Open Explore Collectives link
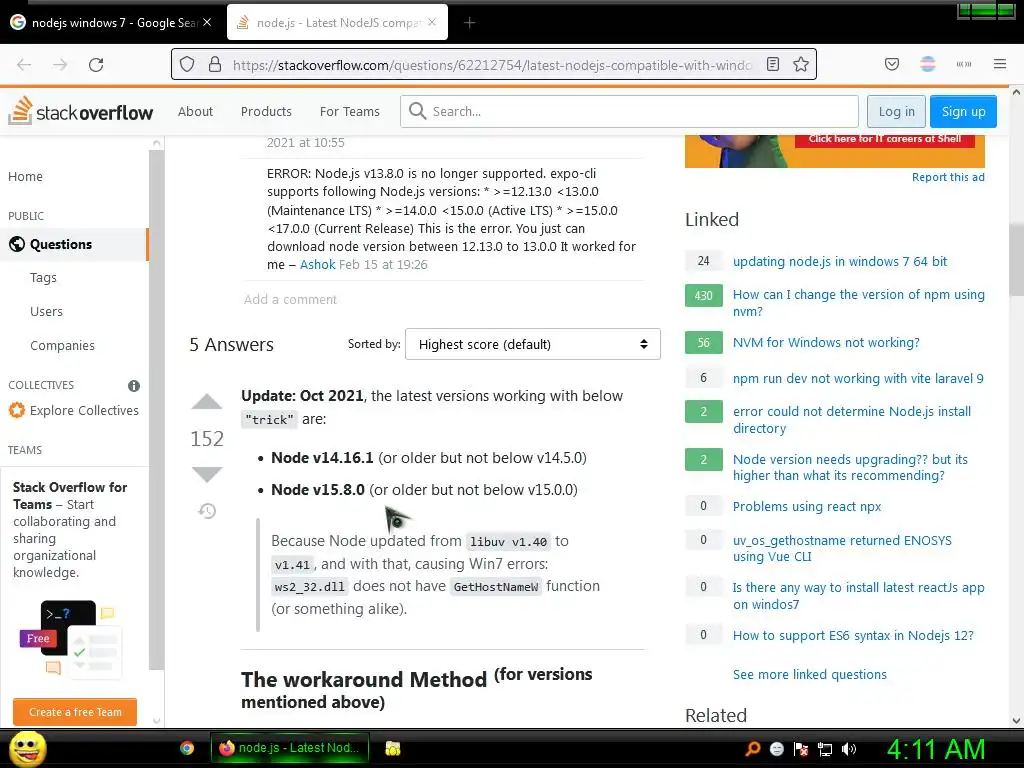The width and height of the screenshot is (1024, 768). [84, 410]
